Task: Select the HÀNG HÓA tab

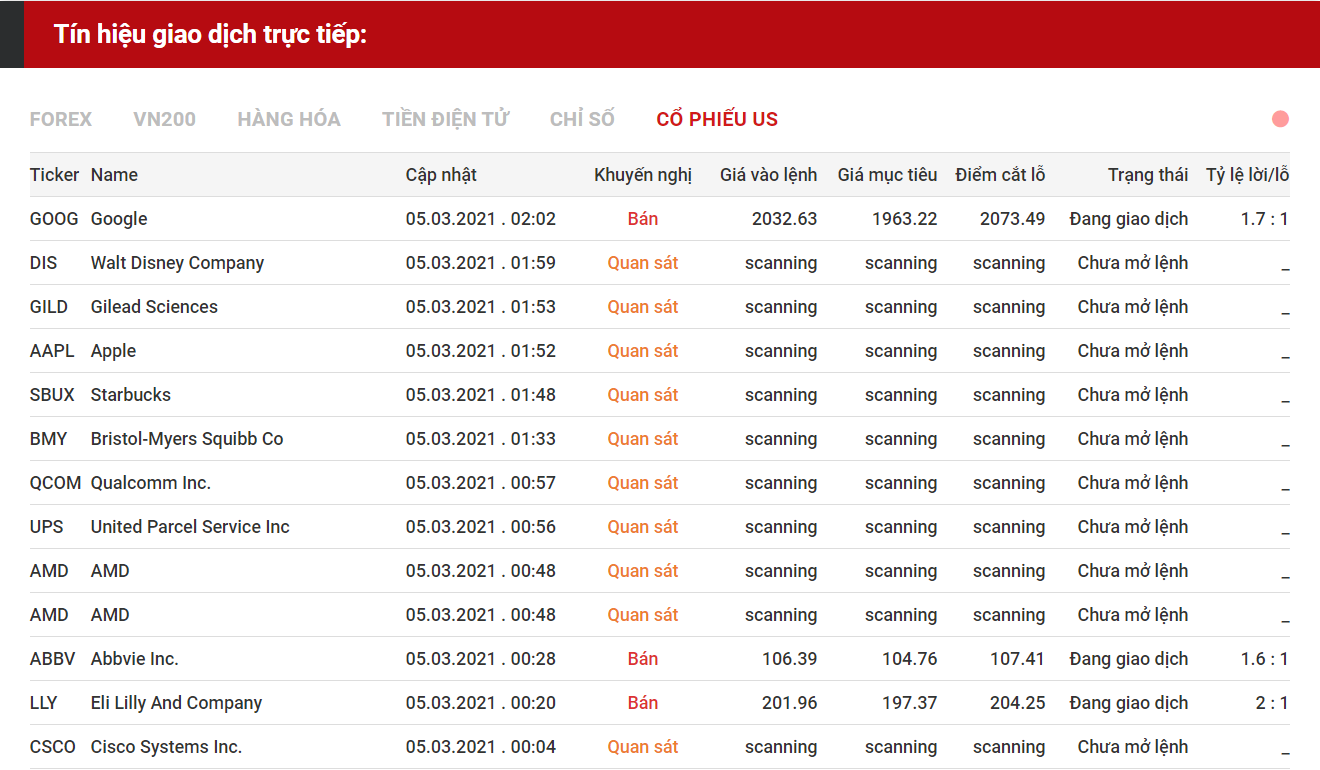Action: click(289, 119)
